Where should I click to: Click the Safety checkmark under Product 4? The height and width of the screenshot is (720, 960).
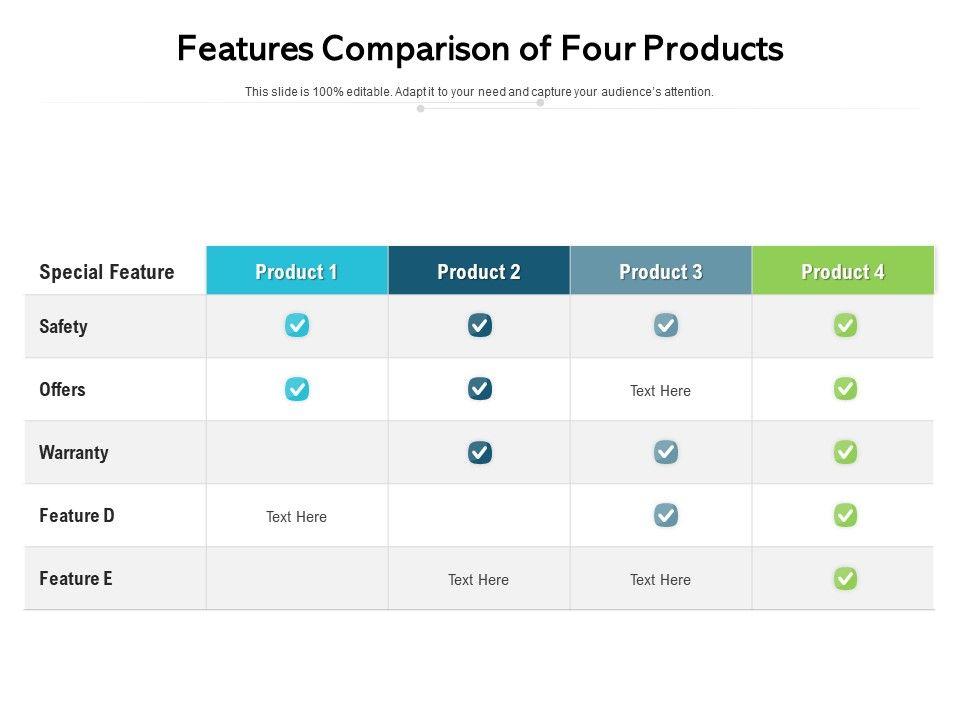point(846,325)
